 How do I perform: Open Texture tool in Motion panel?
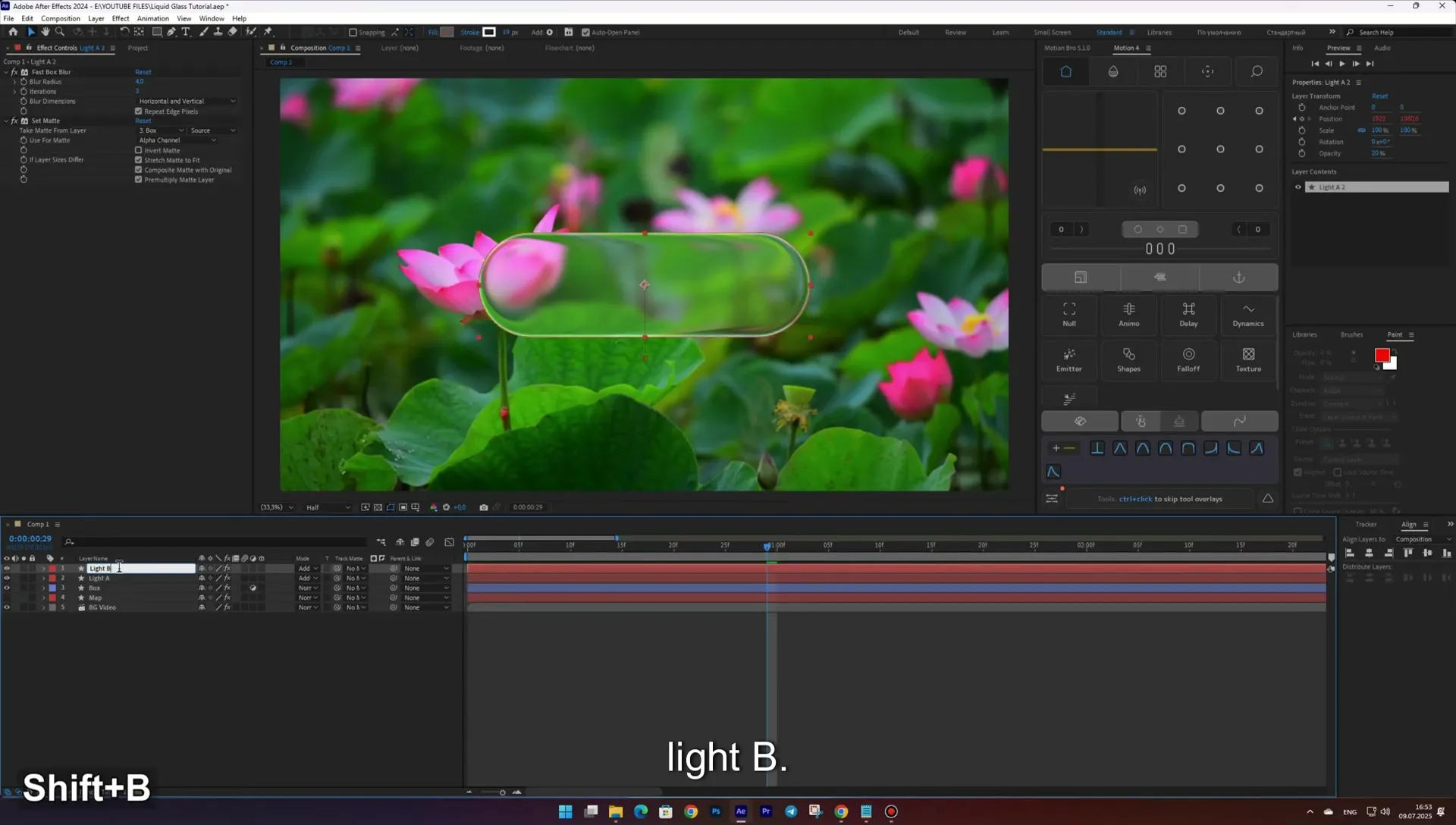click(x=1248, y=359)
